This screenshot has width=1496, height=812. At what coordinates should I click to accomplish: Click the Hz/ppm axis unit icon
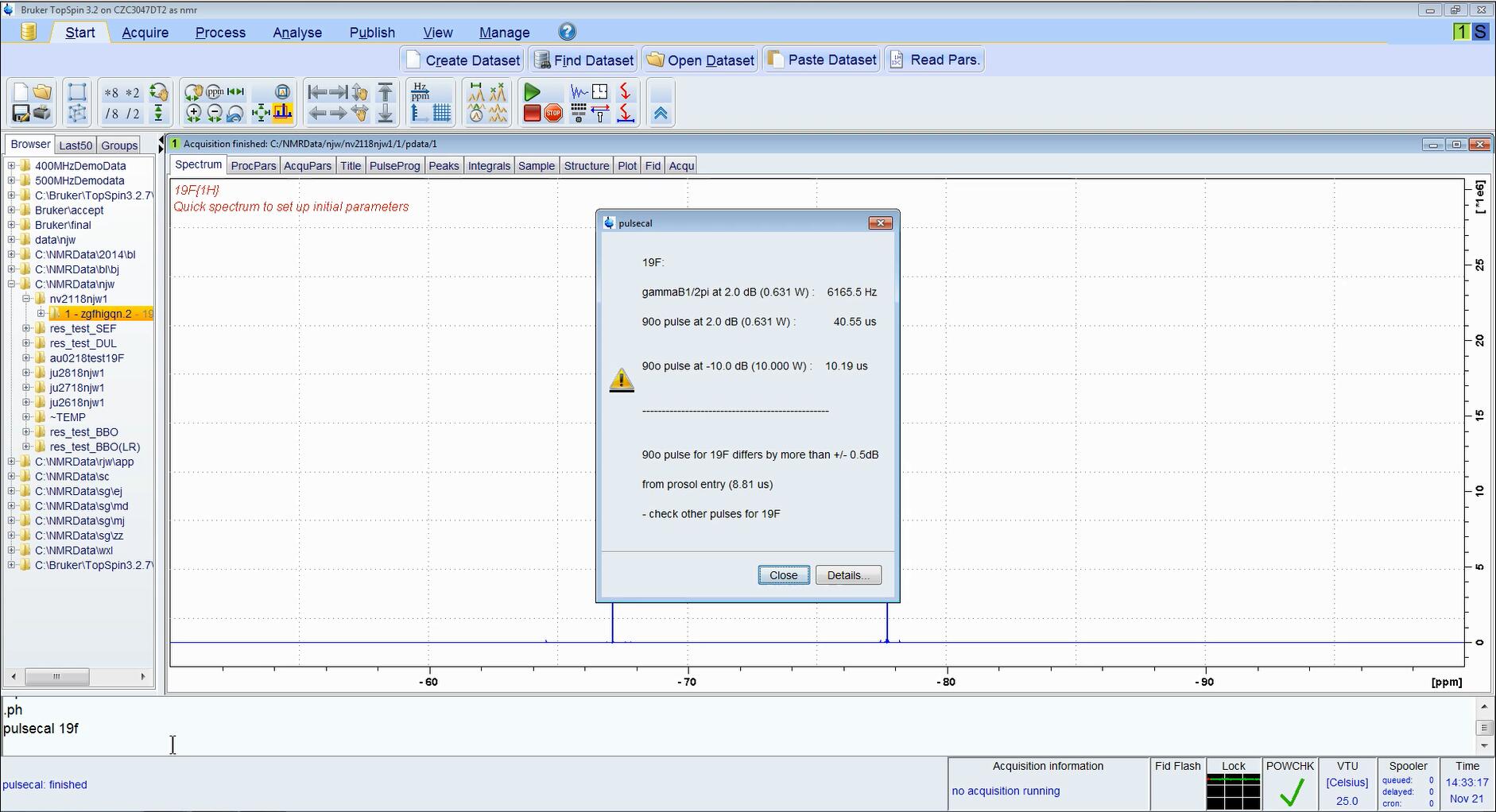pyautogui.click(x=420, y=92)
